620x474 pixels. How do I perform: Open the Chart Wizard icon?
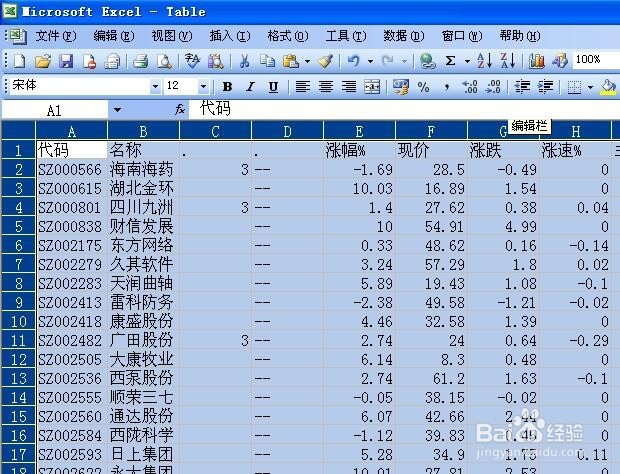pyautogui.click(x=537, y=61)
